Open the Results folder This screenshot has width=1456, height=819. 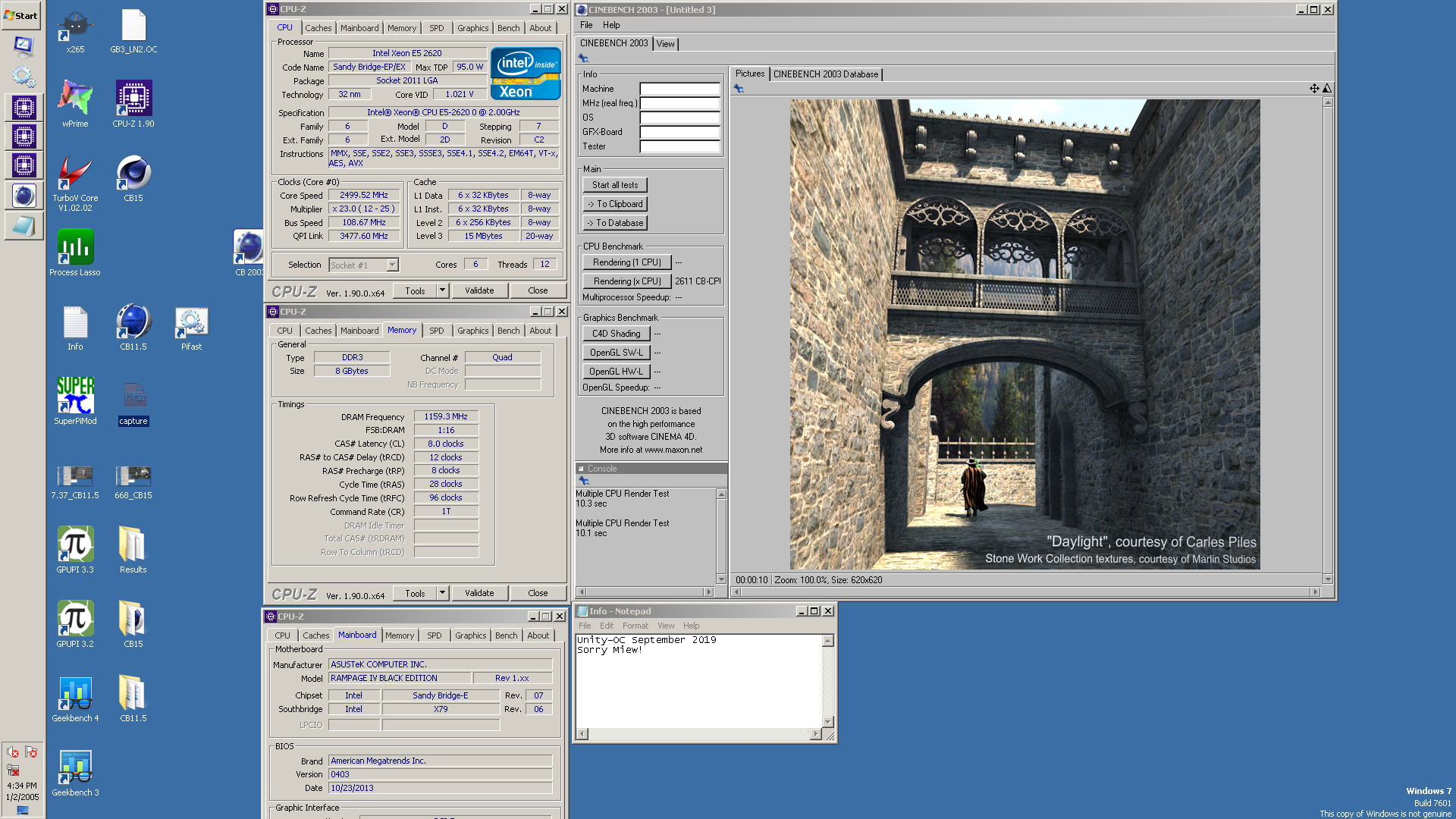coord(133,551)
